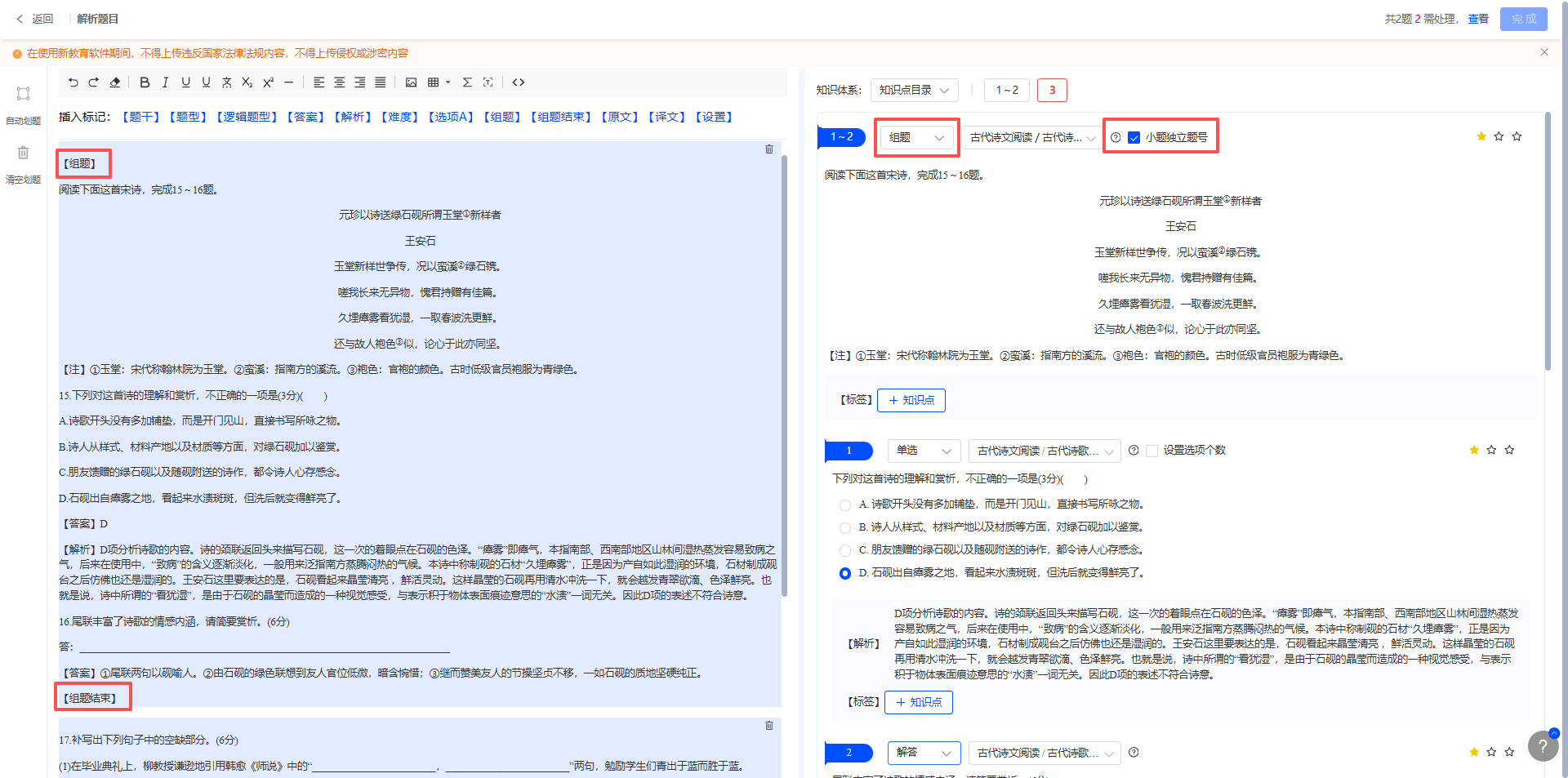
Task: Set group 1~2 difficulty to two stars
Action: tap(1499, 136)
